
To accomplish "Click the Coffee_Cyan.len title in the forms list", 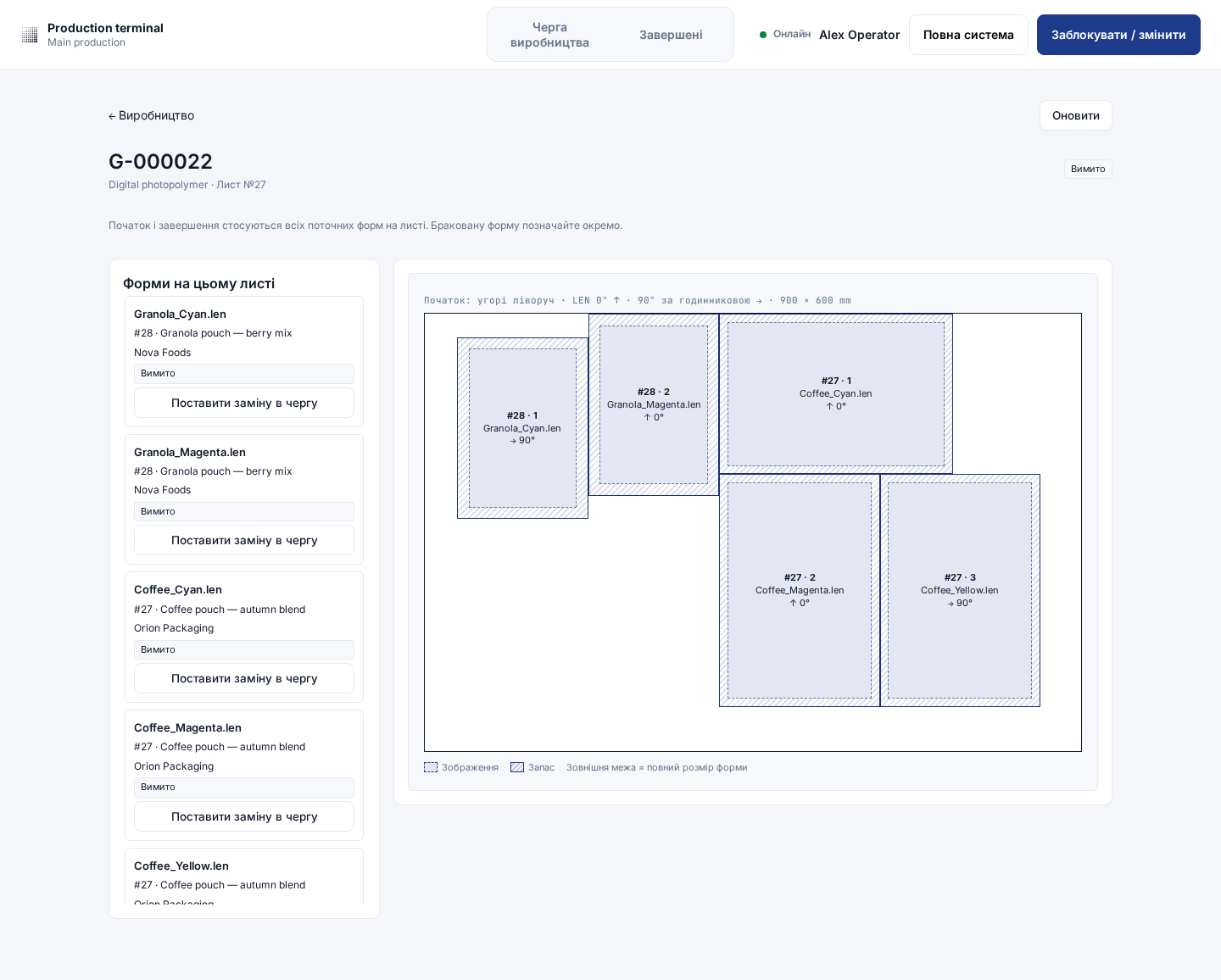I will [178, 589].
